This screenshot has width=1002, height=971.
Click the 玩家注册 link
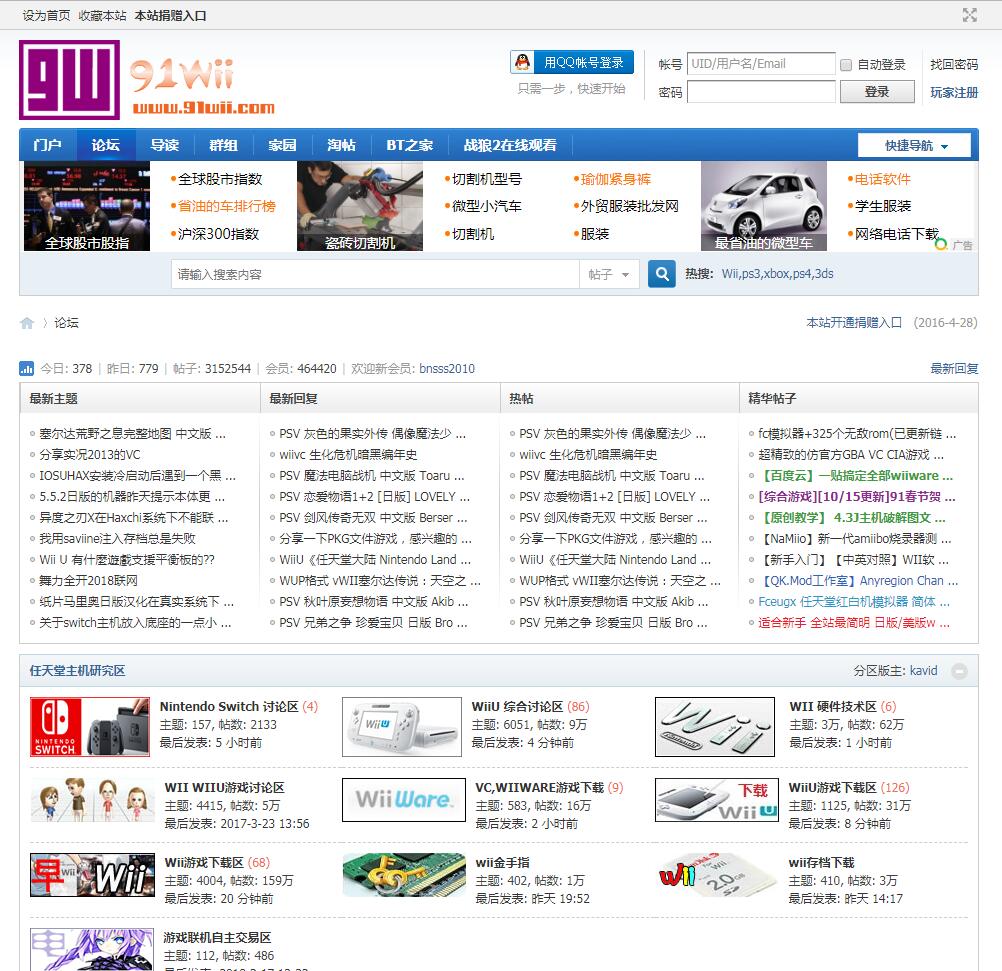click(953, 92)
